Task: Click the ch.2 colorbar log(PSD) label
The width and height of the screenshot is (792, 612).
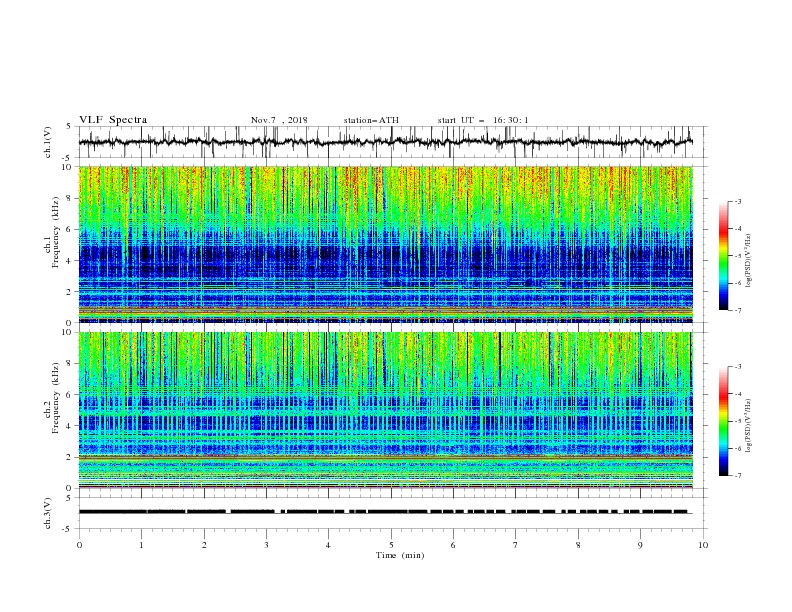Action: [748, 425]
